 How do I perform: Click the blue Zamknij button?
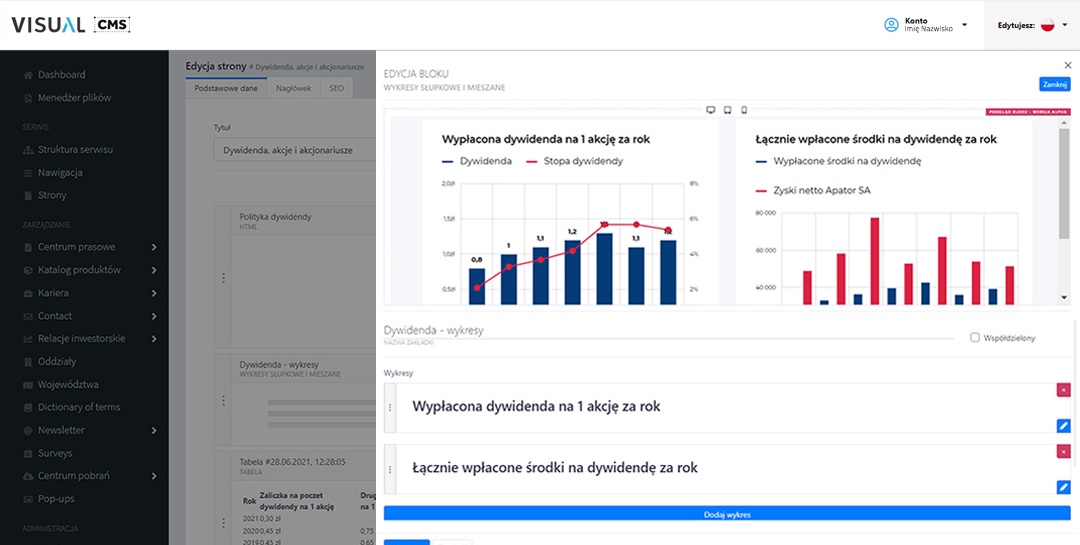(1055, 84)
